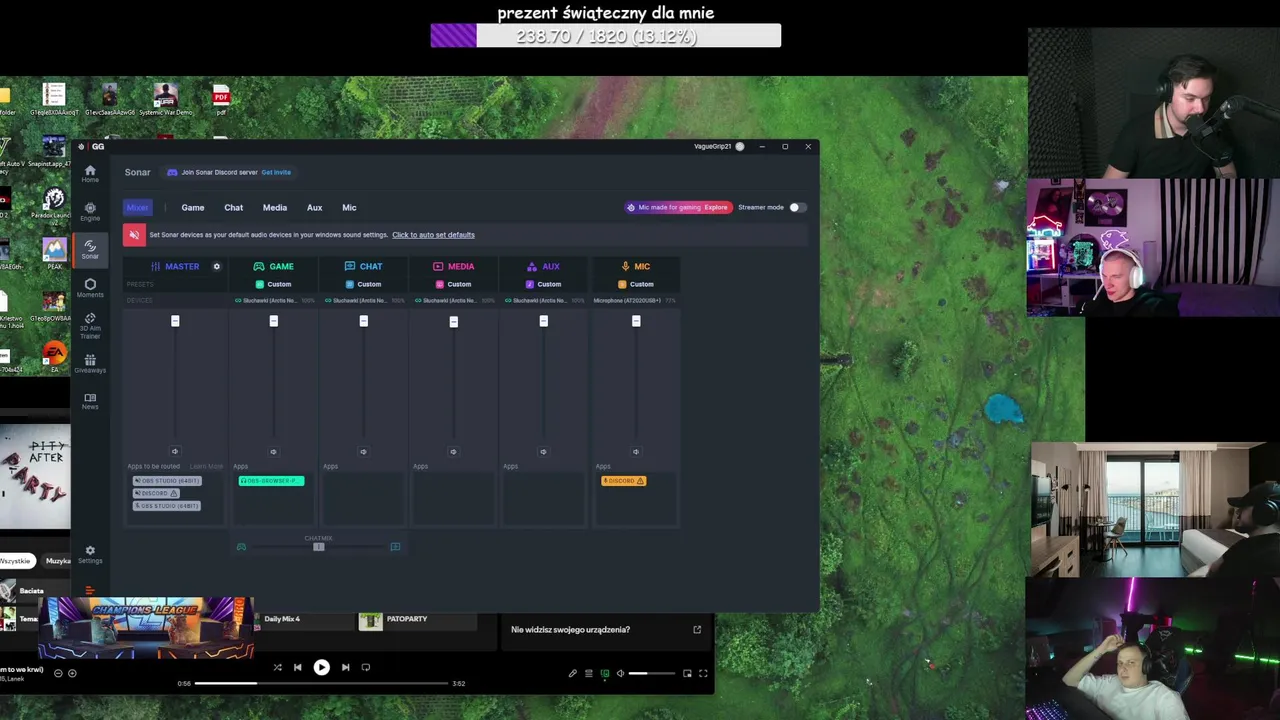
Task: Toggle Streamer mode switch
Action: pos(796,207)
